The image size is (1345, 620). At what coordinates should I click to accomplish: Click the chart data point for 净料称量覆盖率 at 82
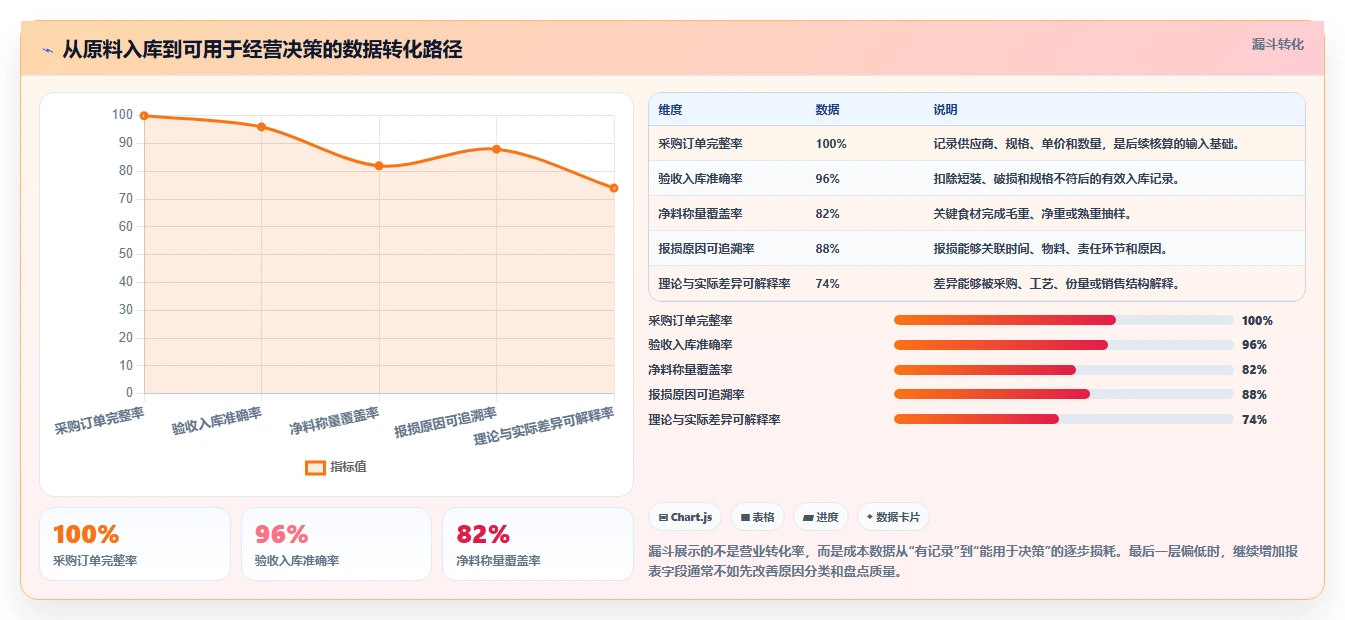click(x=379, y=166)
